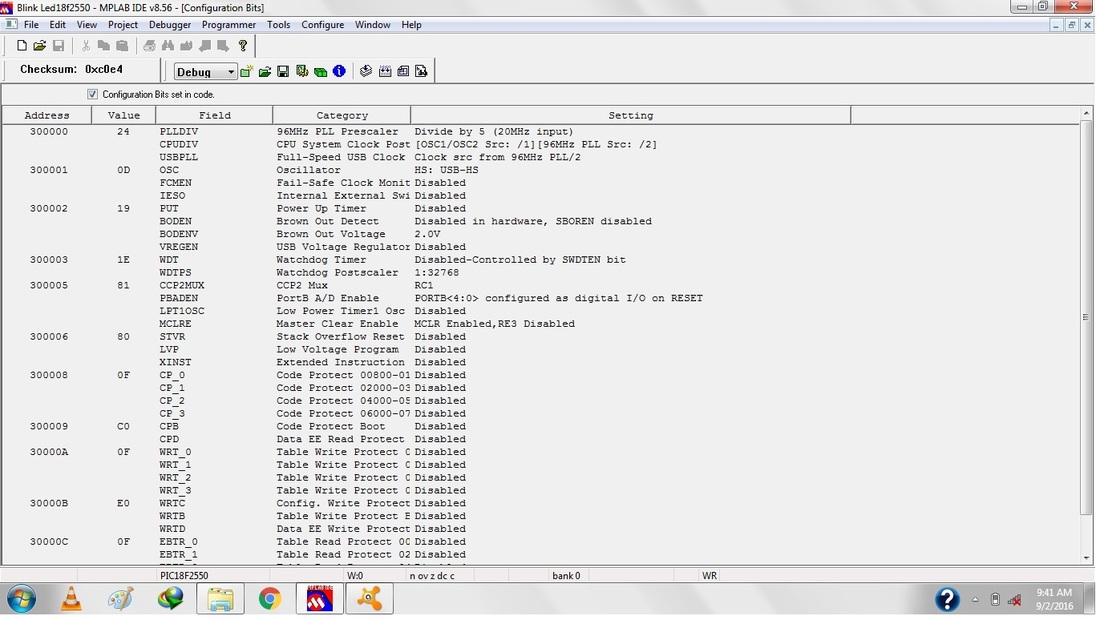
Task: Click the Open File folder icon
Action: (40, 46)
